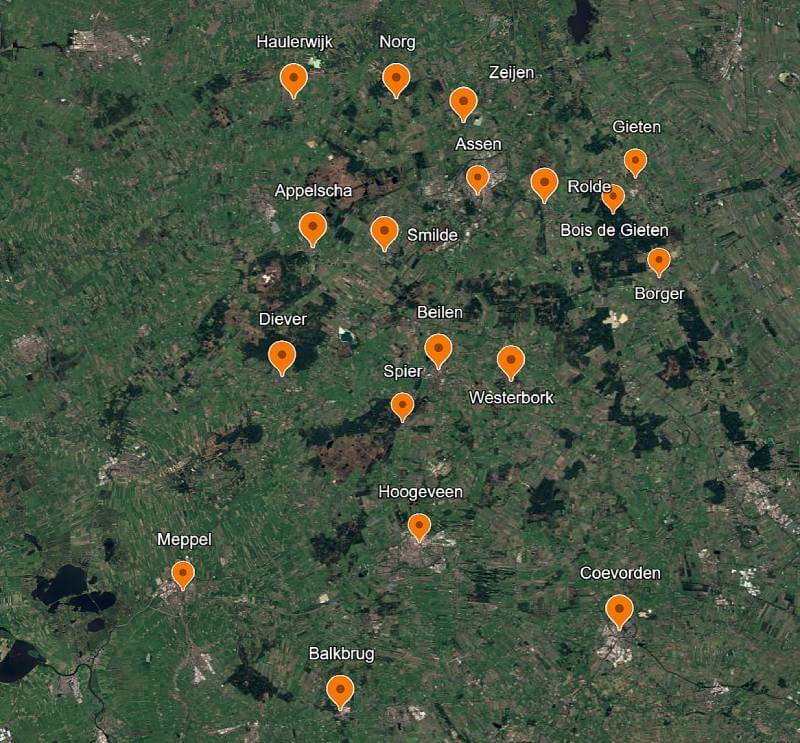The height and width of the screenshot is (743, 800).
Task: Open the Westerbork pin
Action: [511, 362]
